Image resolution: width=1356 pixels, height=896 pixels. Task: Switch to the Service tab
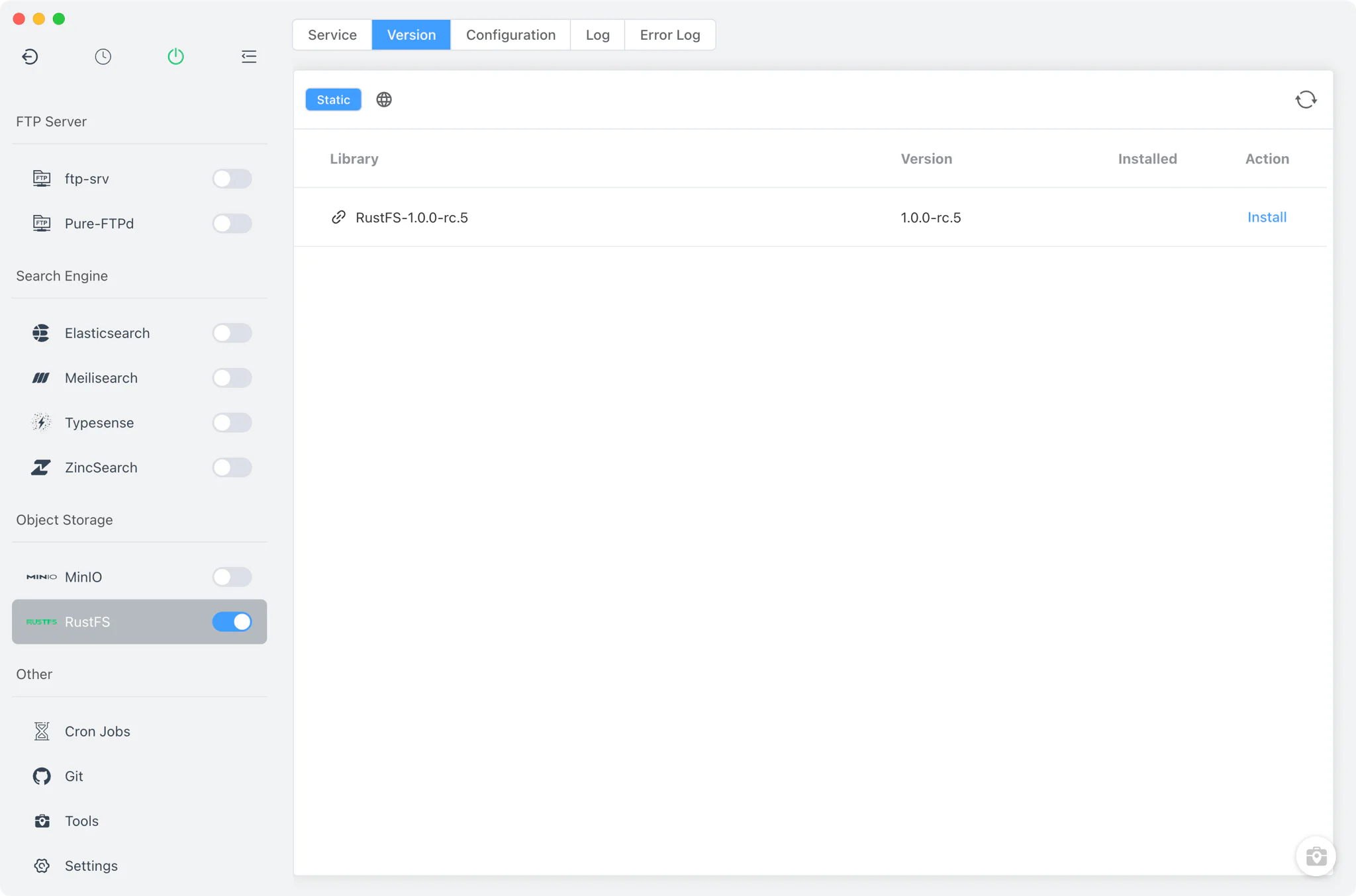(x=332, y=35)
